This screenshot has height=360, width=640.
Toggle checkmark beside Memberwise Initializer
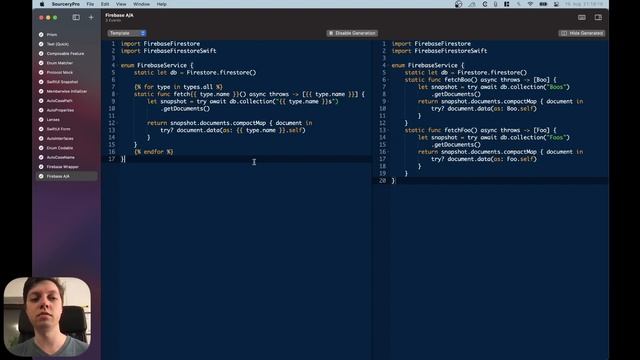pos(41,91)
